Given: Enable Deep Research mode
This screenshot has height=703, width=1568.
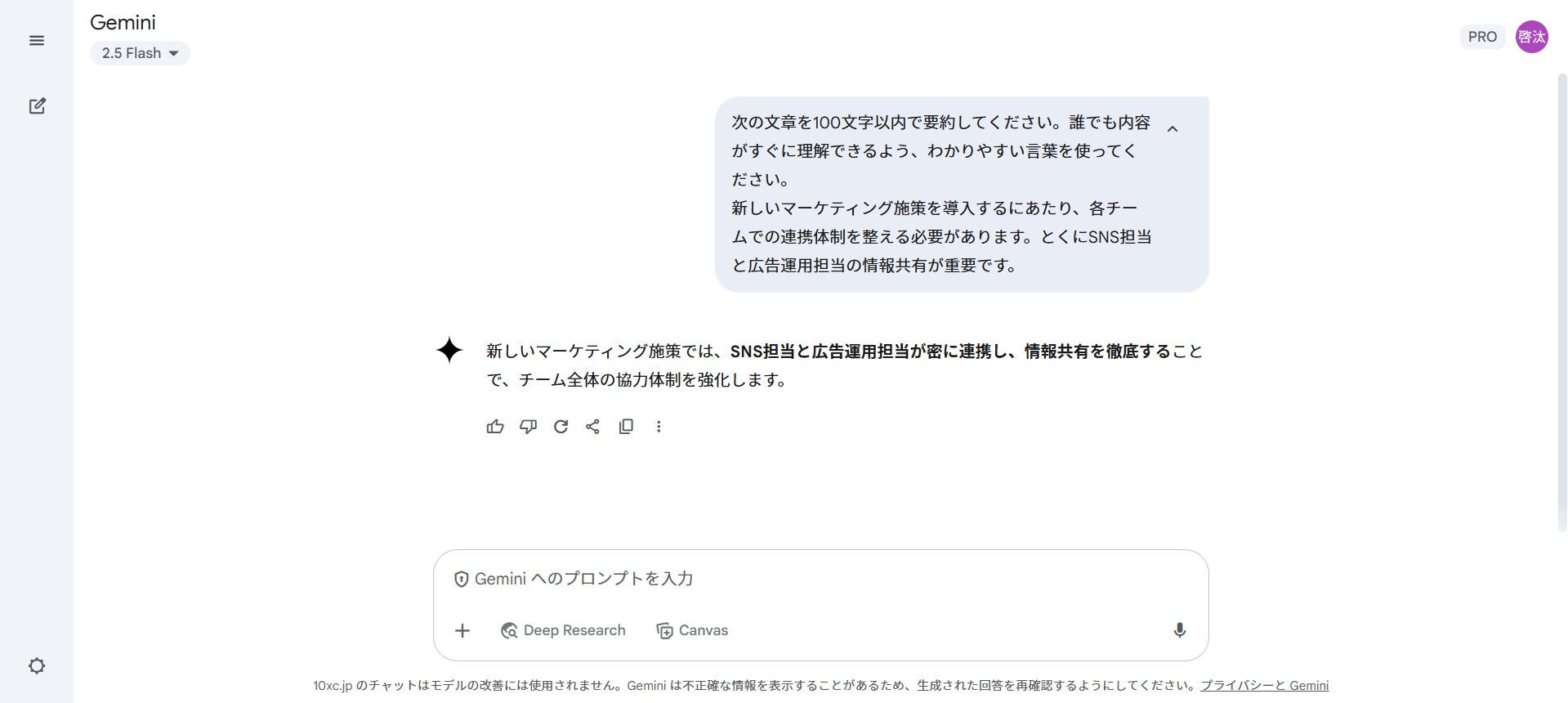Looking at the screenshot, I should (563, 630).
